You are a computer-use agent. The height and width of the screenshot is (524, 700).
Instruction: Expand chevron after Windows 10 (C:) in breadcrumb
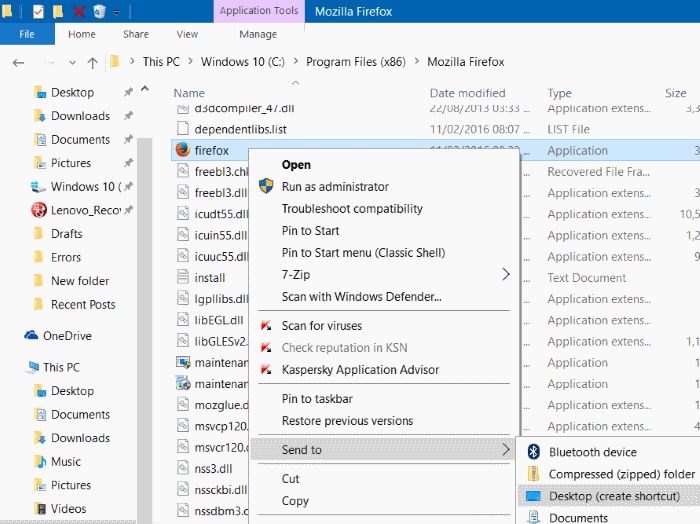coord(296,62)
